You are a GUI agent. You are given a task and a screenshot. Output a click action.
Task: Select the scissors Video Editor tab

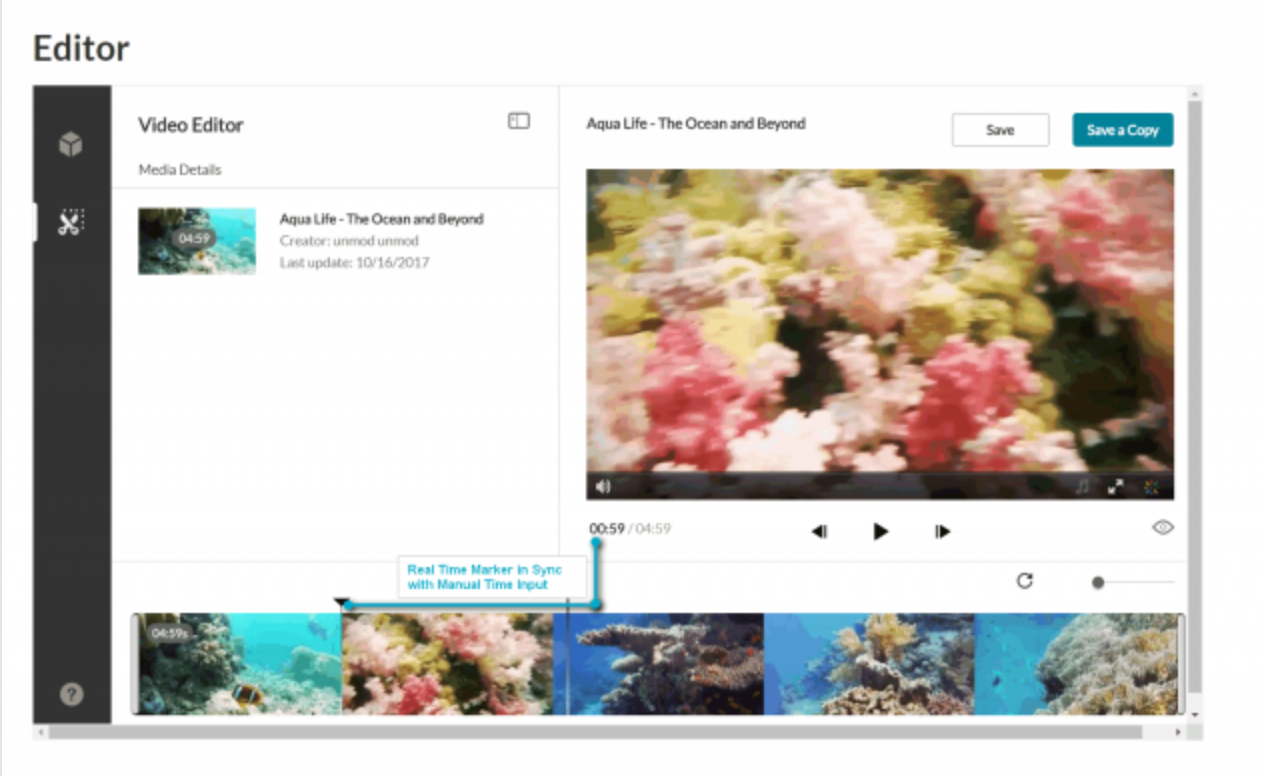tap(70, 223)
